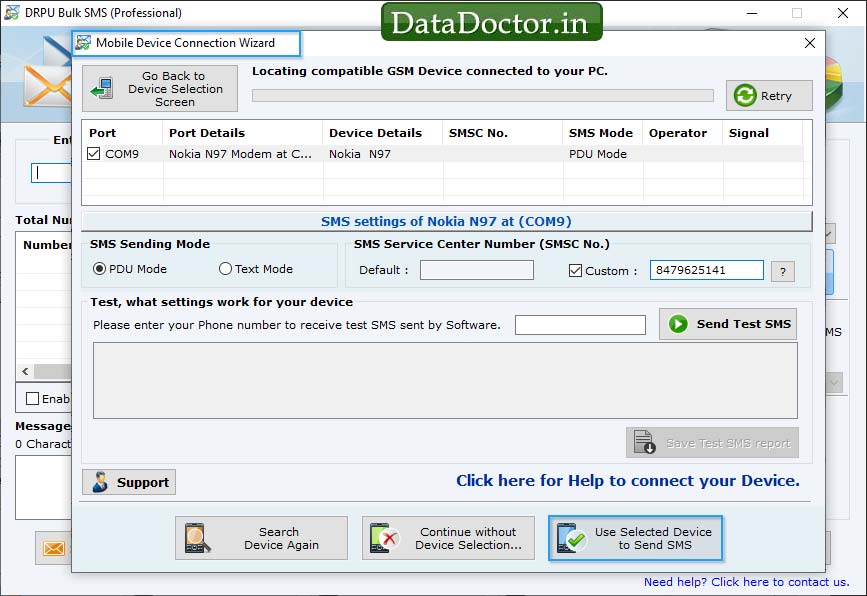
Task: Click the test SMS result text area
Action: point(445,380)
